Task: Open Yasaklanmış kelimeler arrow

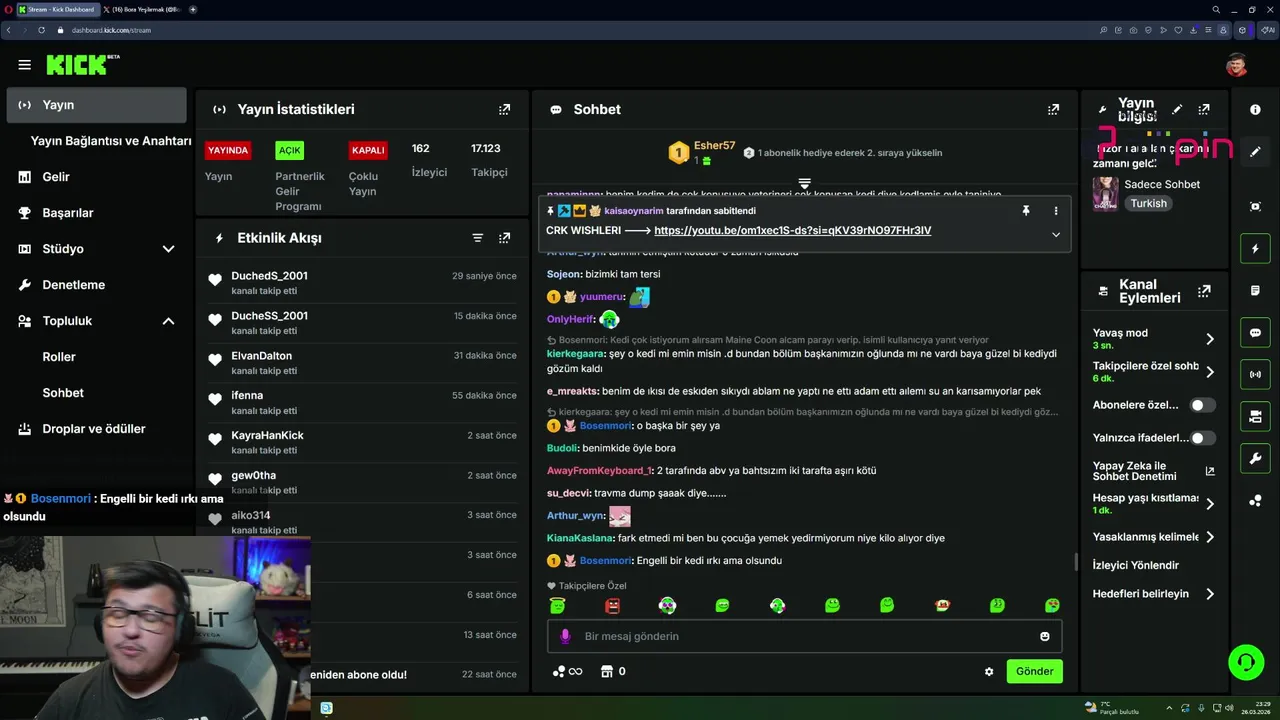Action: coord(1210,537)
